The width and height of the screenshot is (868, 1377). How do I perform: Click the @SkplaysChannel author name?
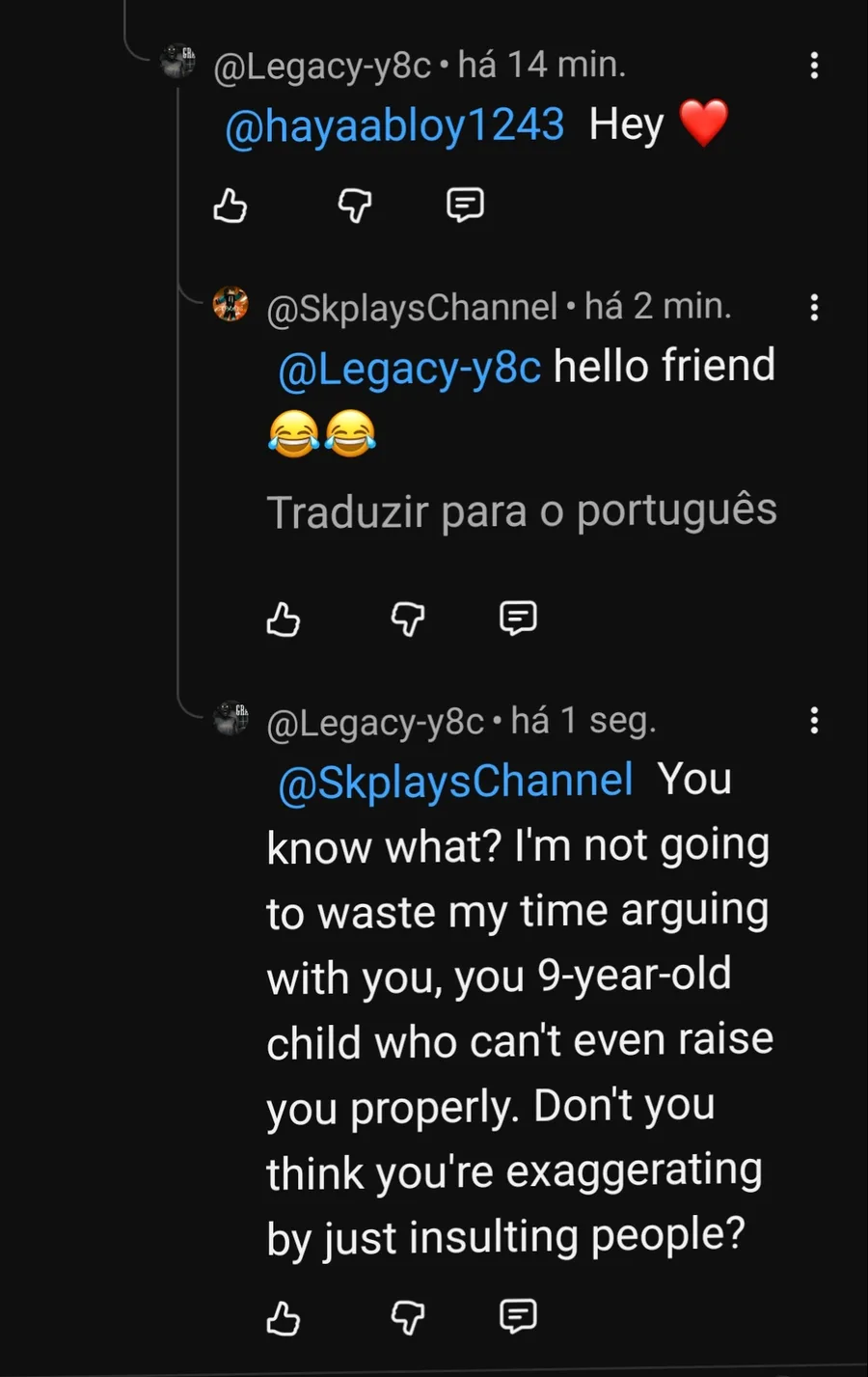coord(412,308)
